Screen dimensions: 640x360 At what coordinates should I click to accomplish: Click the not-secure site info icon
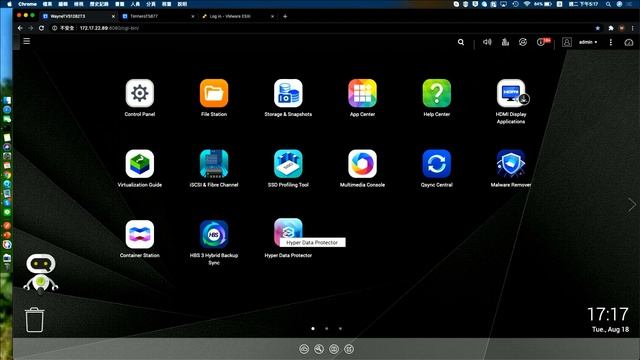54,28
